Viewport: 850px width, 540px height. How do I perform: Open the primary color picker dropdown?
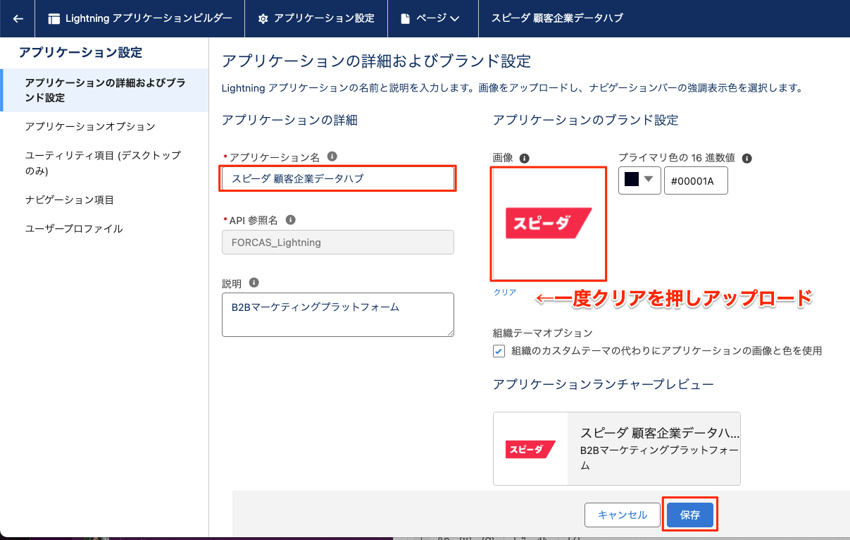click(639, 181)
